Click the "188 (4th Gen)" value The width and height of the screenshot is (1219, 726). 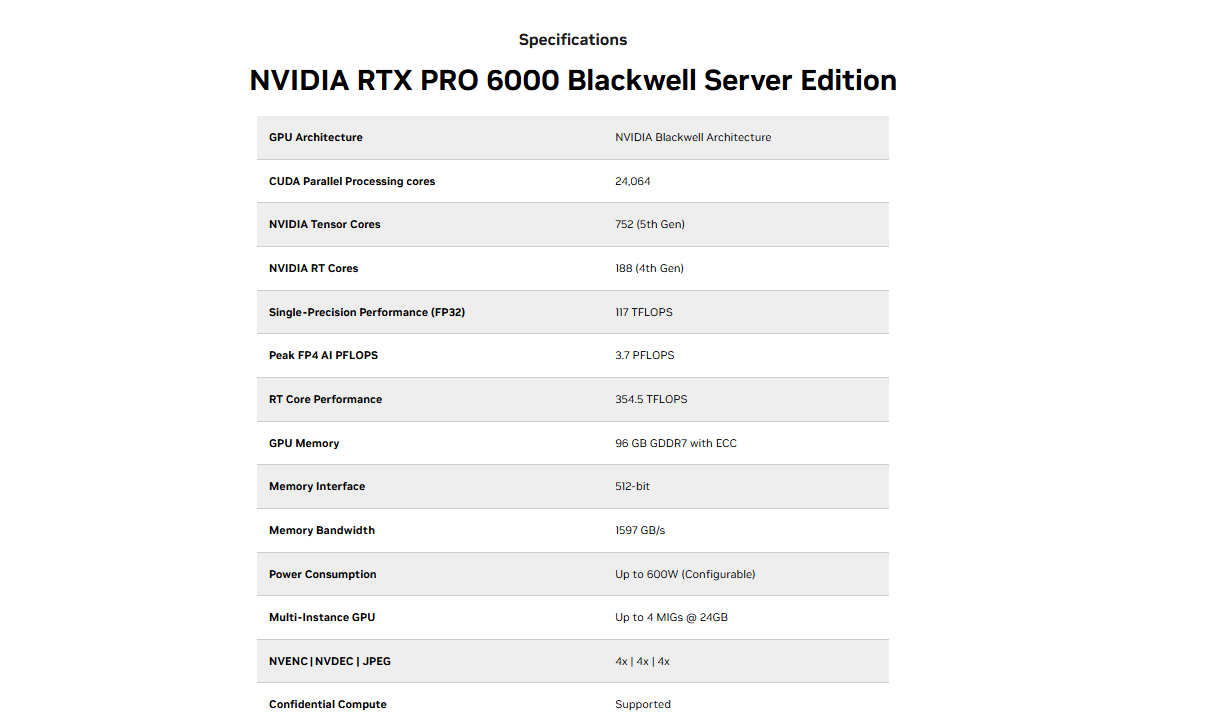click(x=650, y=269)
